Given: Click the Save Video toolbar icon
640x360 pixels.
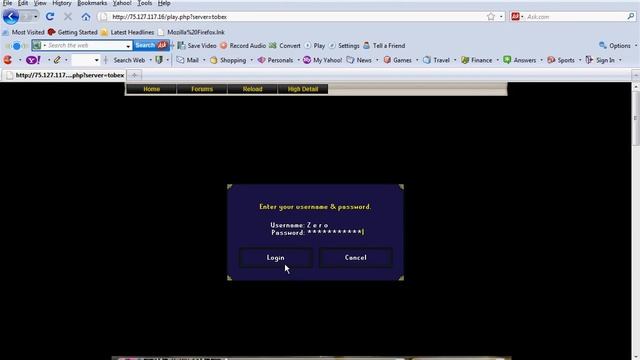Looking at the screenshot, I should [181, 46].
